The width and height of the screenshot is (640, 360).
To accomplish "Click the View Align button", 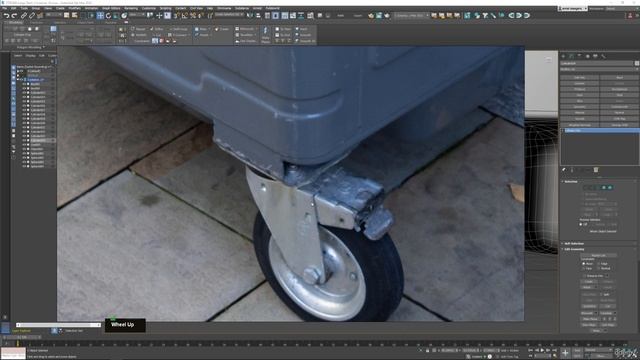I will tap(589, 325).
